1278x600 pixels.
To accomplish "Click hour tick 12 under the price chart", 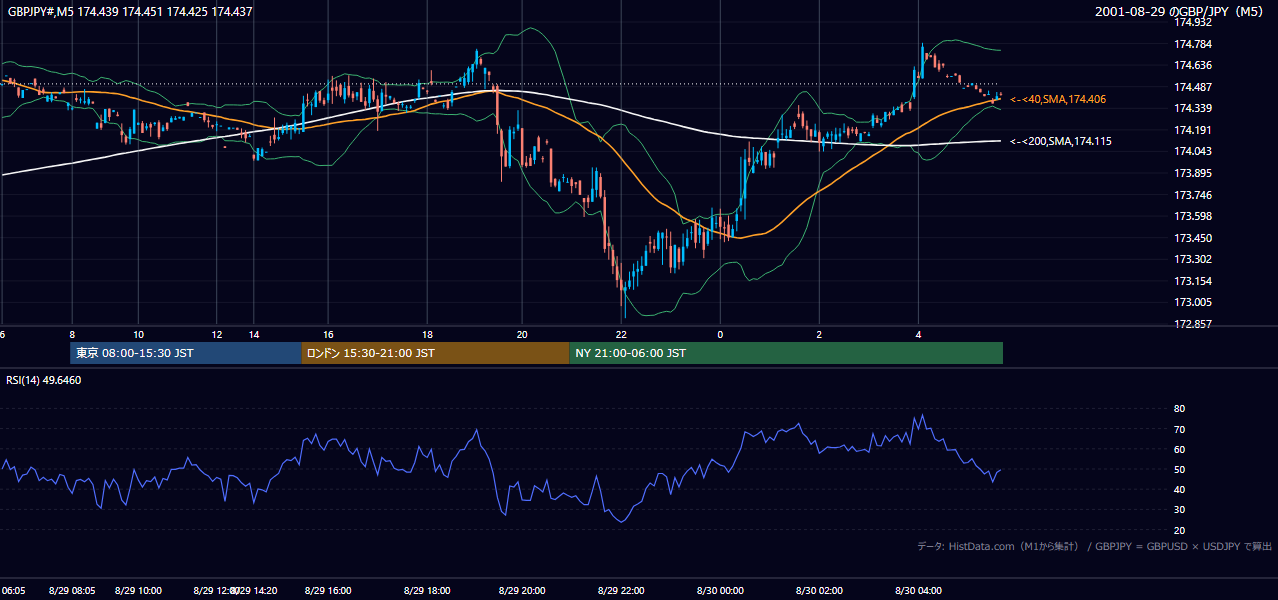I will point(217,334).
